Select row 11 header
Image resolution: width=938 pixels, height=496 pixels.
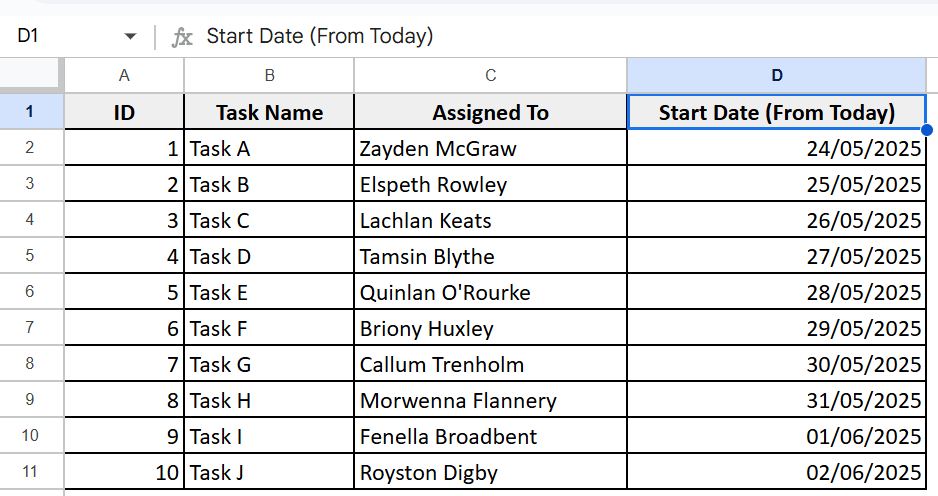[x=31, y=471]
